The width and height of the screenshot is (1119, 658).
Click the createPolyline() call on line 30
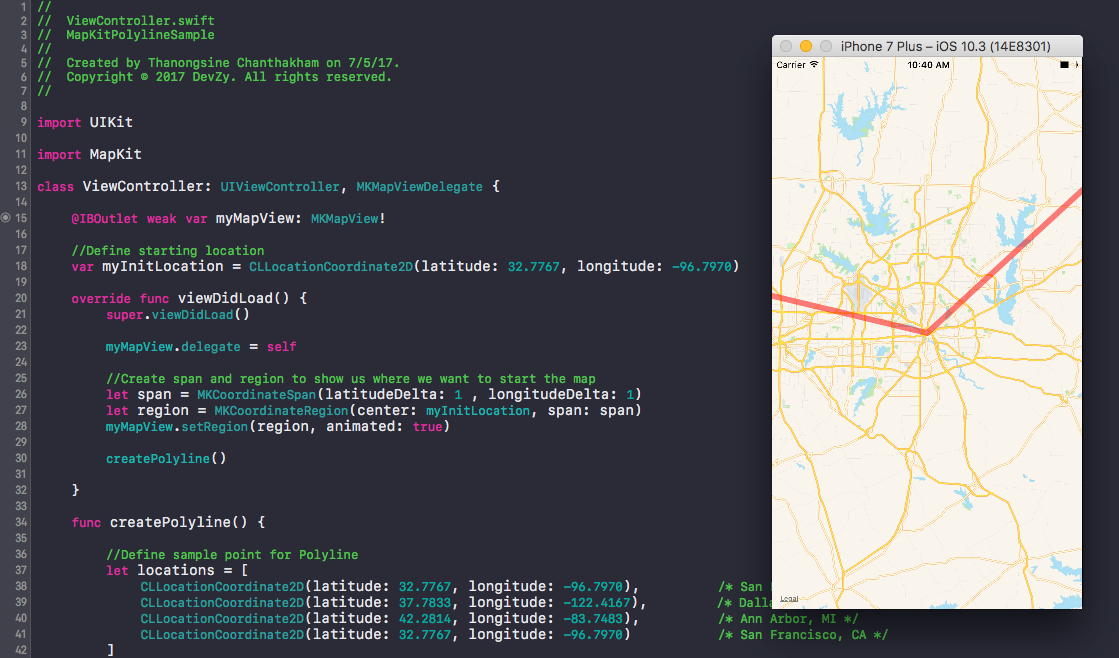[168, 458]
